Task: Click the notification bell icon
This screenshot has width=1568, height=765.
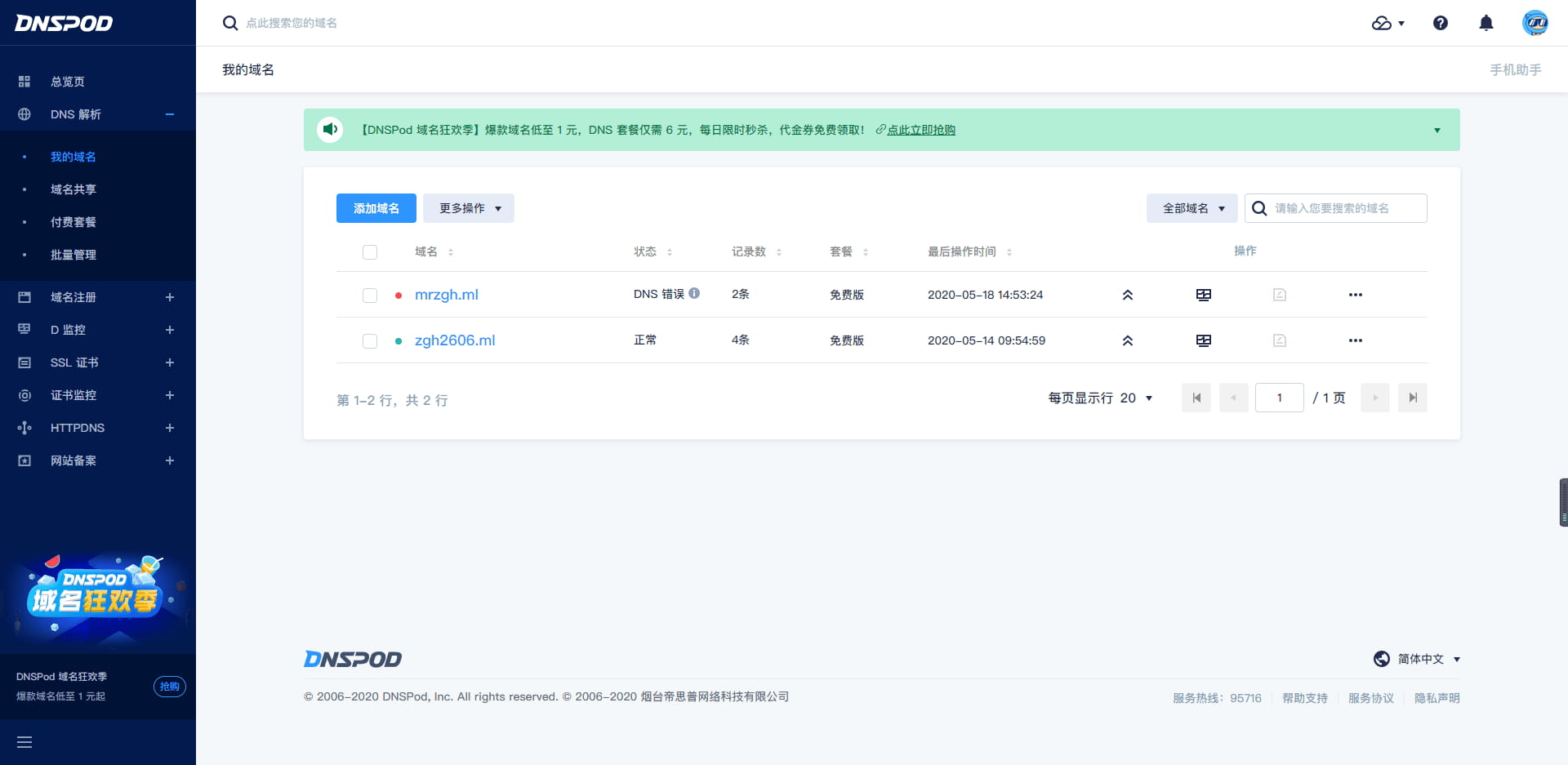Action: 1486,23
